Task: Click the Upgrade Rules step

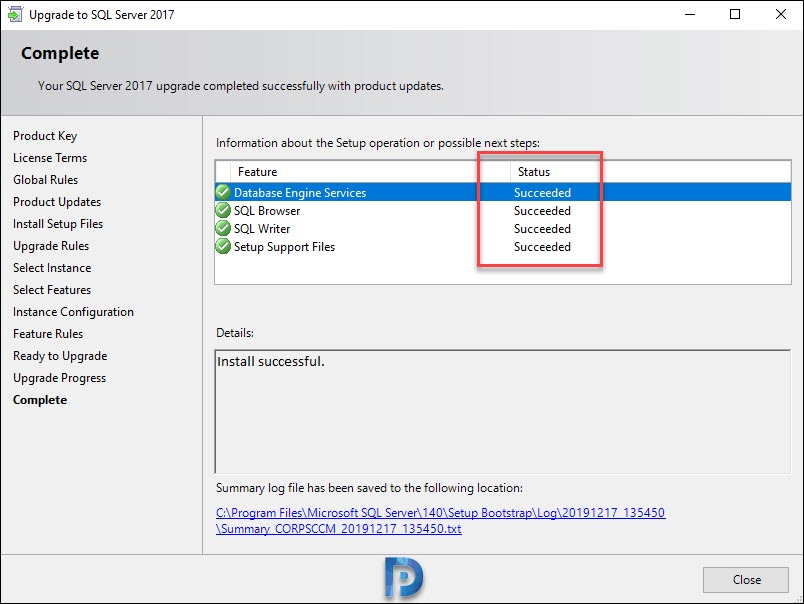Action: [x=51, y=246]
